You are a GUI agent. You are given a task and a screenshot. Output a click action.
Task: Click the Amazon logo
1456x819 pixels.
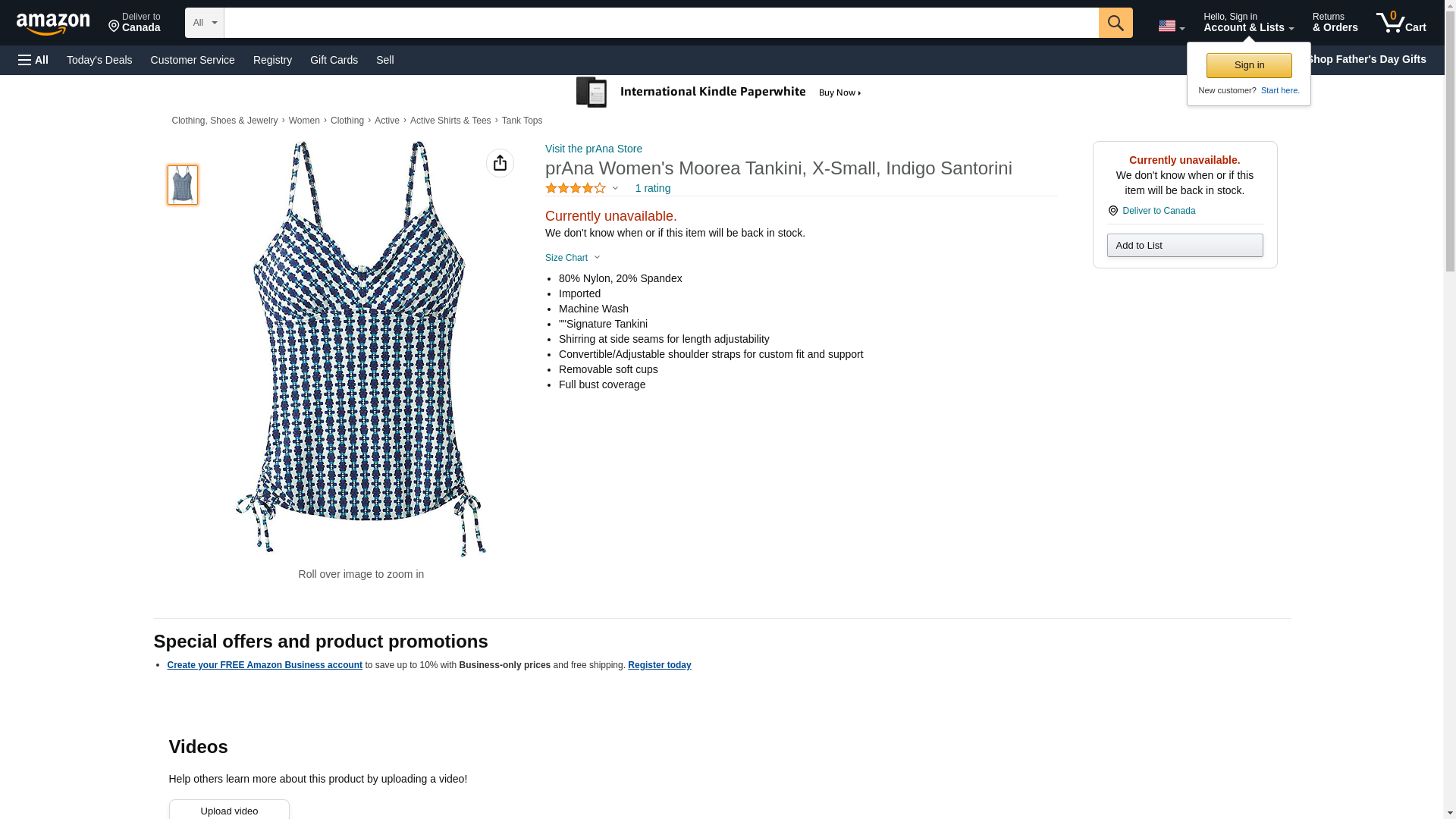pyautogui.click(x=53, y=24)
